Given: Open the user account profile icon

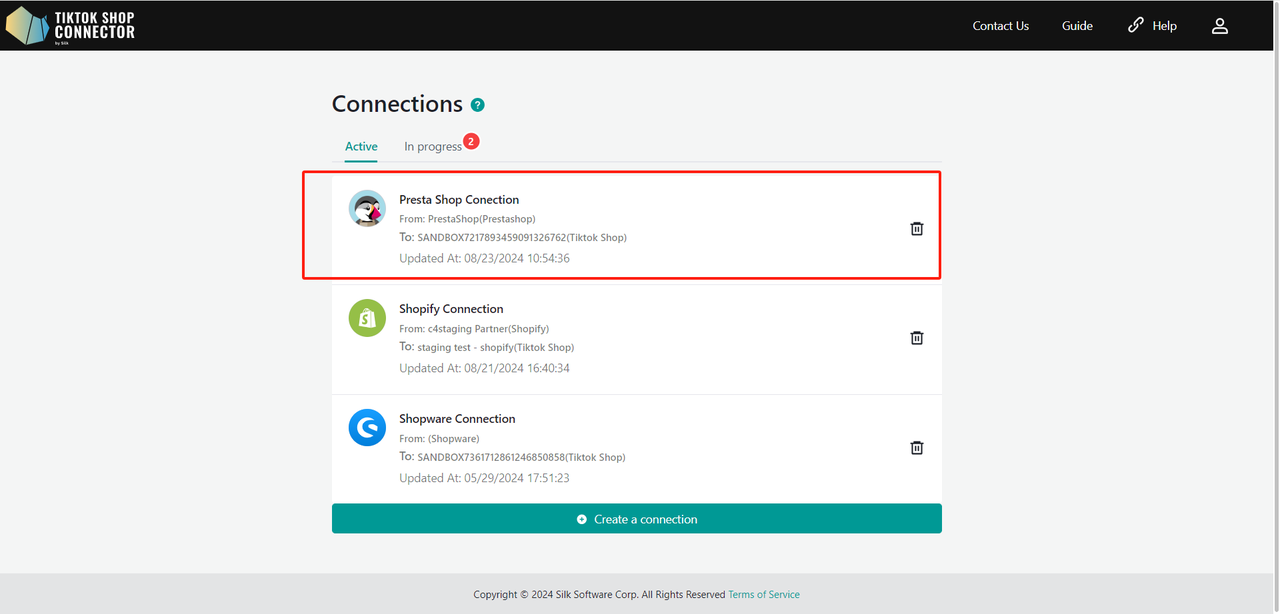Looking at the screenshot, I should [1219, 26].
